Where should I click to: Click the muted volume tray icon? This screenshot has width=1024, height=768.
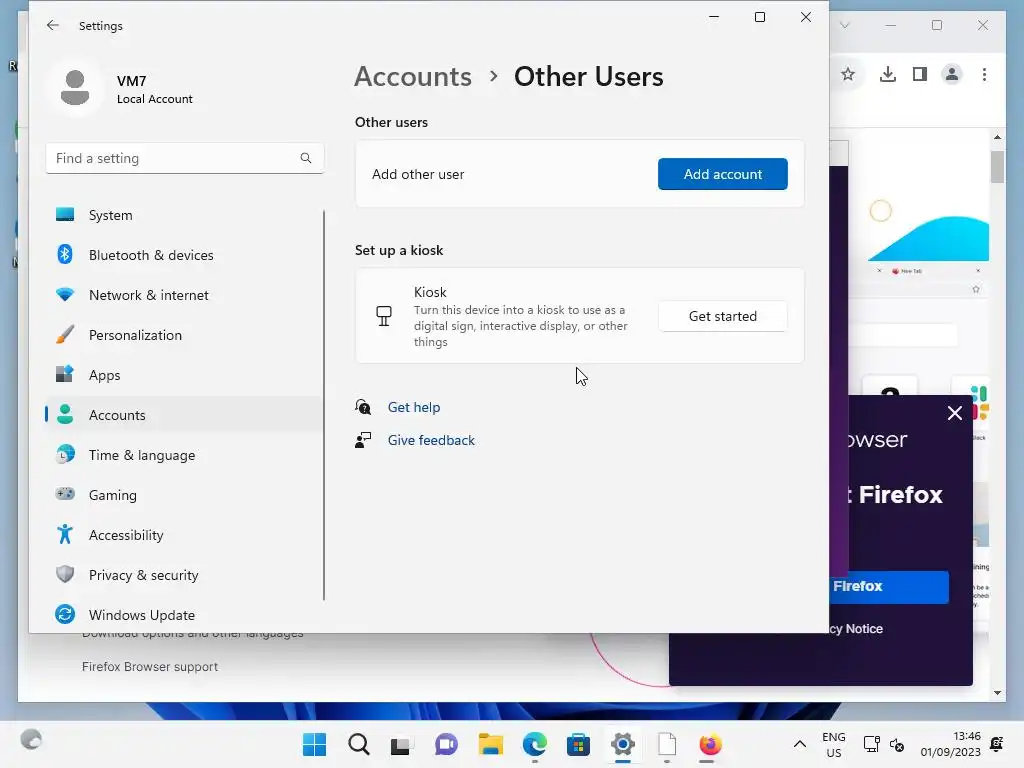(x=897, y=744)
